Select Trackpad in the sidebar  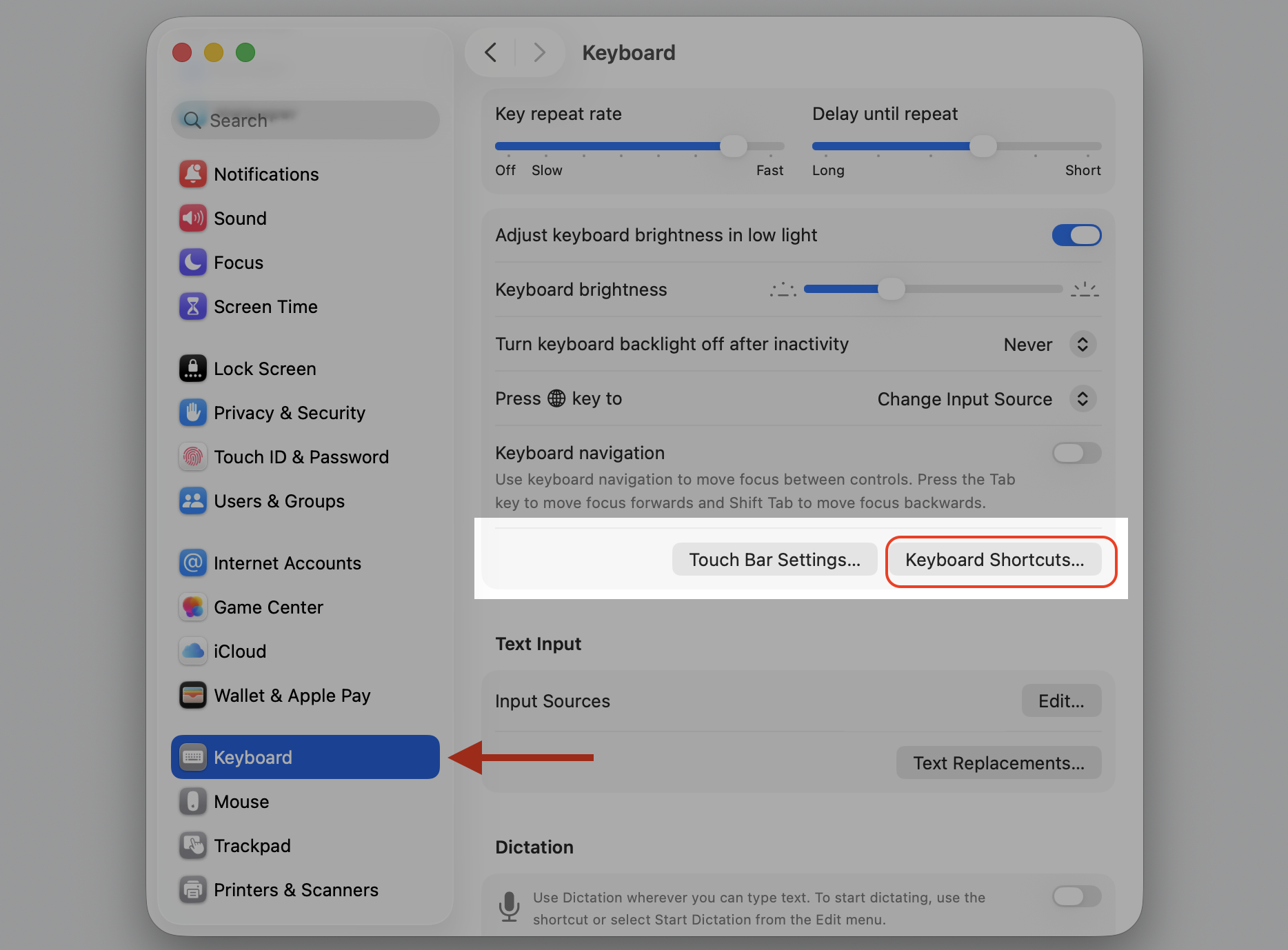tap(305, 846)
